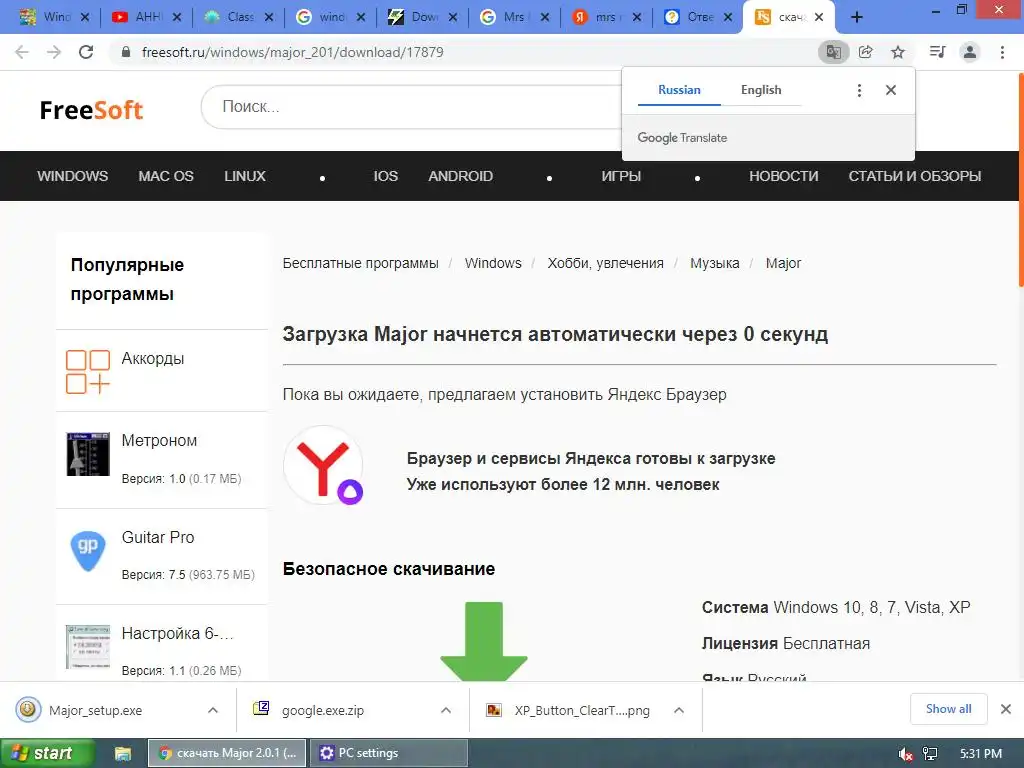
Task: Close the Google Translate popup
Action: tap(891, 90)
